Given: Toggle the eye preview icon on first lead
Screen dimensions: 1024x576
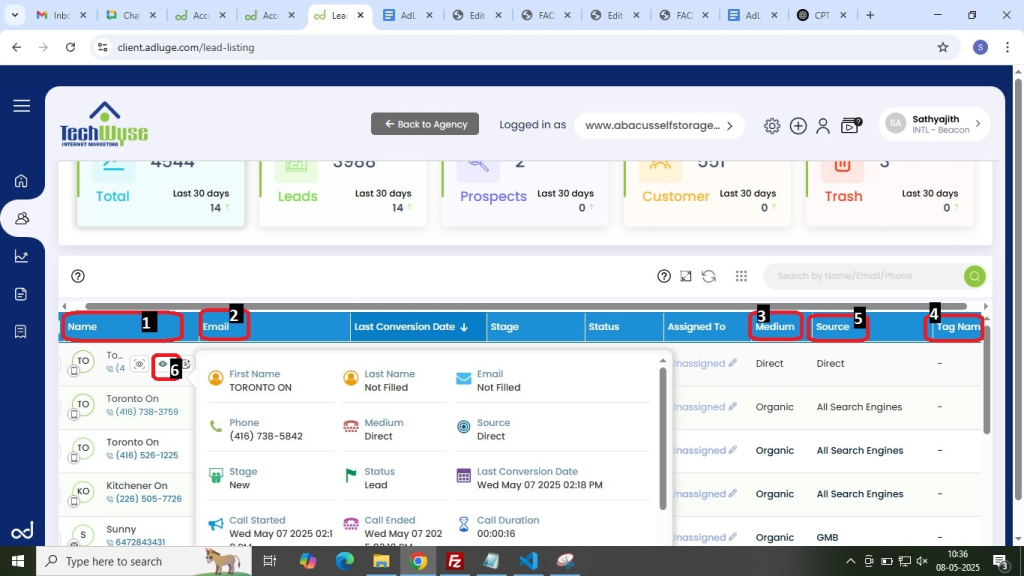Looking at the screenshot, I should 163,365.
